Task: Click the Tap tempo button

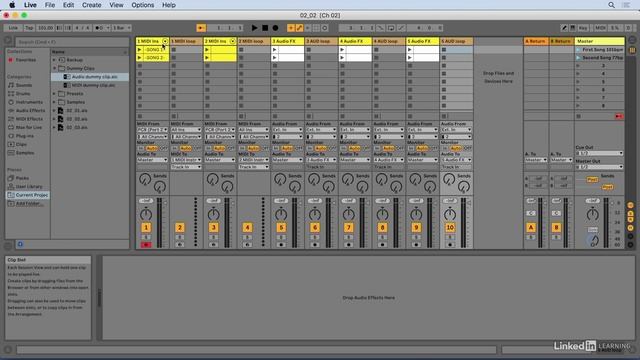Action: pyautogui.click(x=29, y=28)
